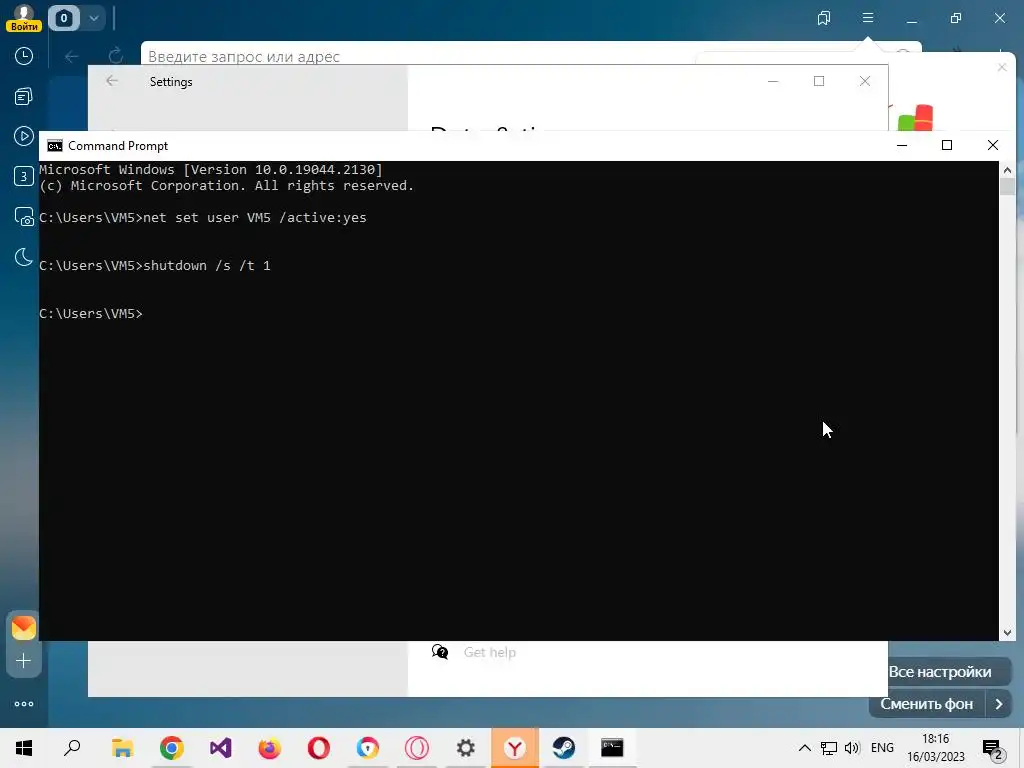Open the mail icon in browser sidebar

(x=24, y=628)
